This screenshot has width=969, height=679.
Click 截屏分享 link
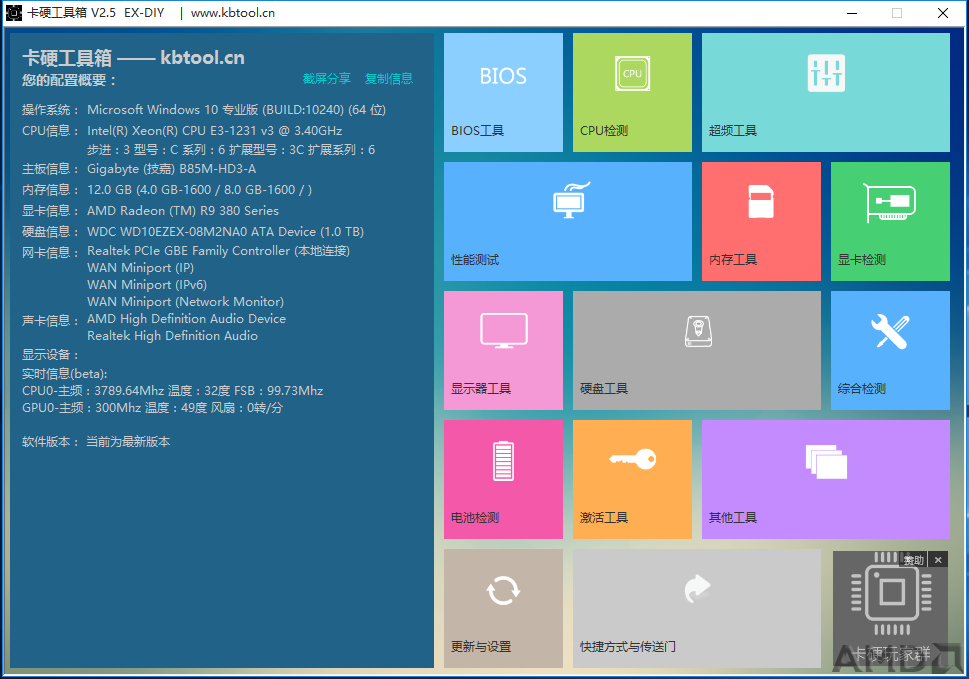coord(326,78)
